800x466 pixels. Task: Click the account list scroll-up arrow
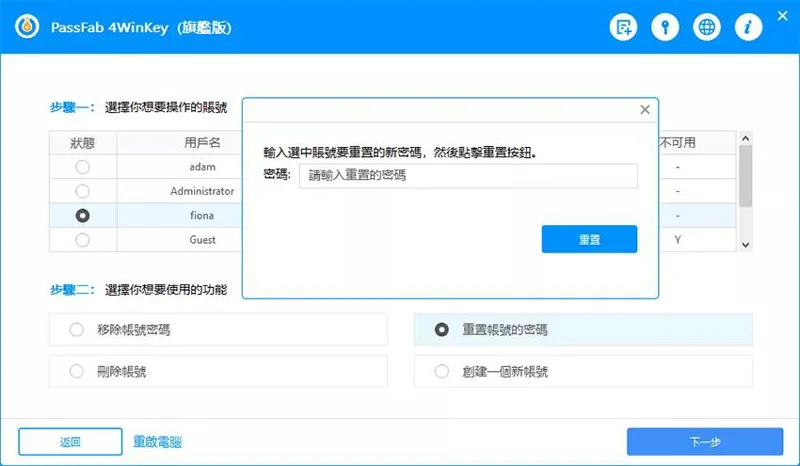[x=745, y=138]
